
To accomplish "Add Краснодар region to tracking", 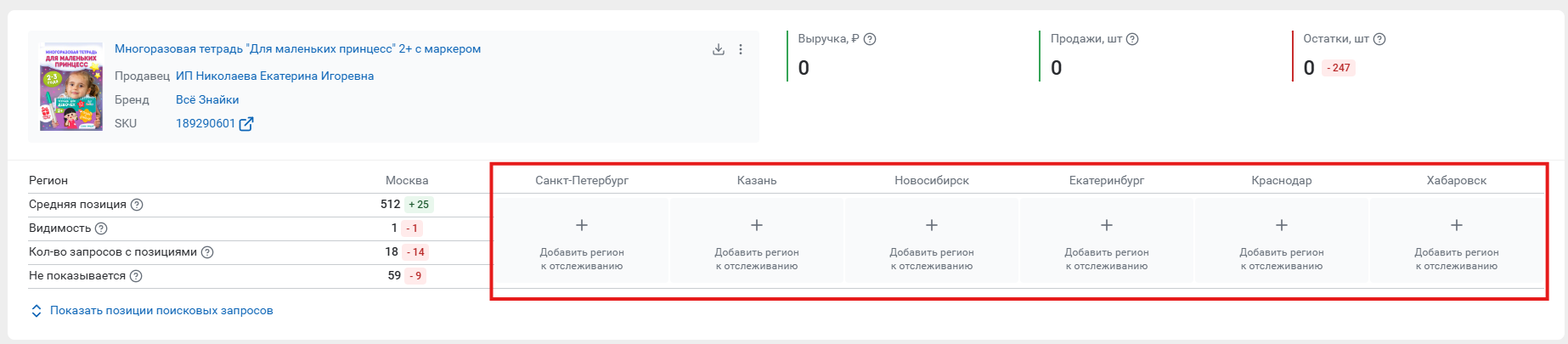I will pos(1282,241).
